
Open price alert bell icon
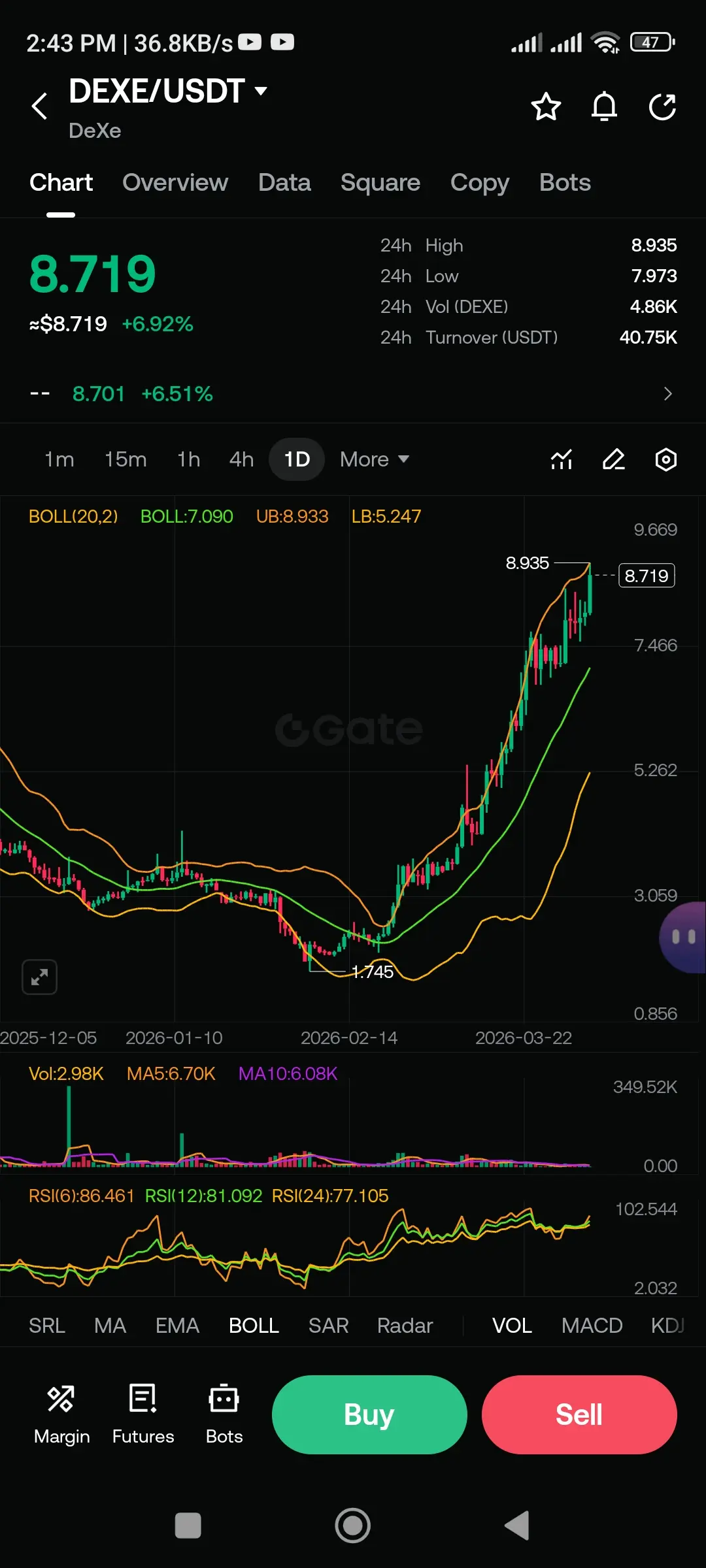604,106
